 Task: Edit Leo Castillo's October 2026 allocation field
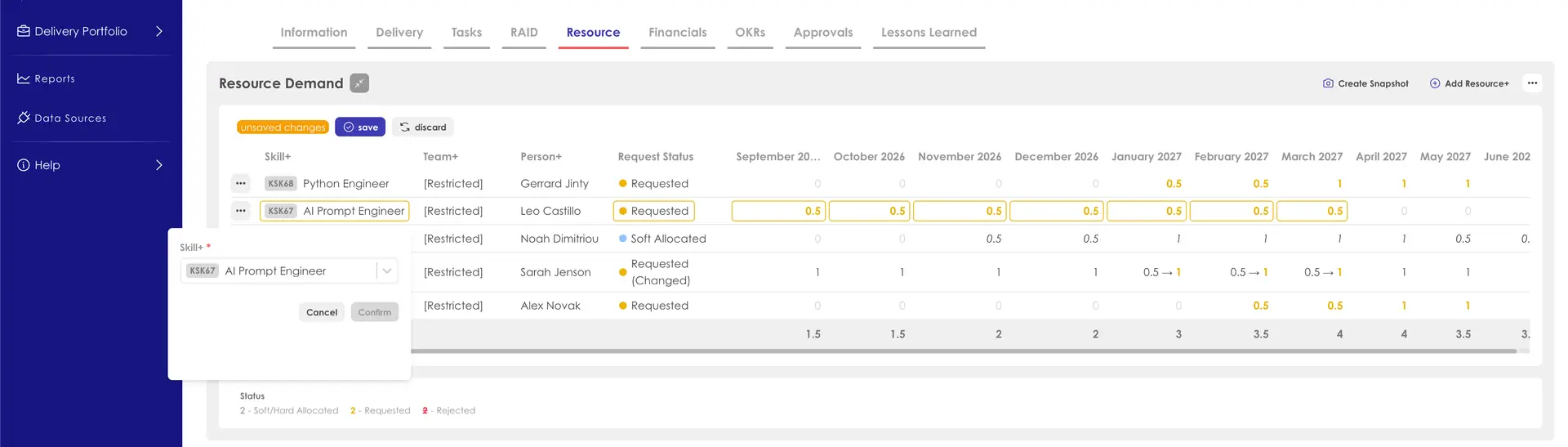(x=870, y=211)
